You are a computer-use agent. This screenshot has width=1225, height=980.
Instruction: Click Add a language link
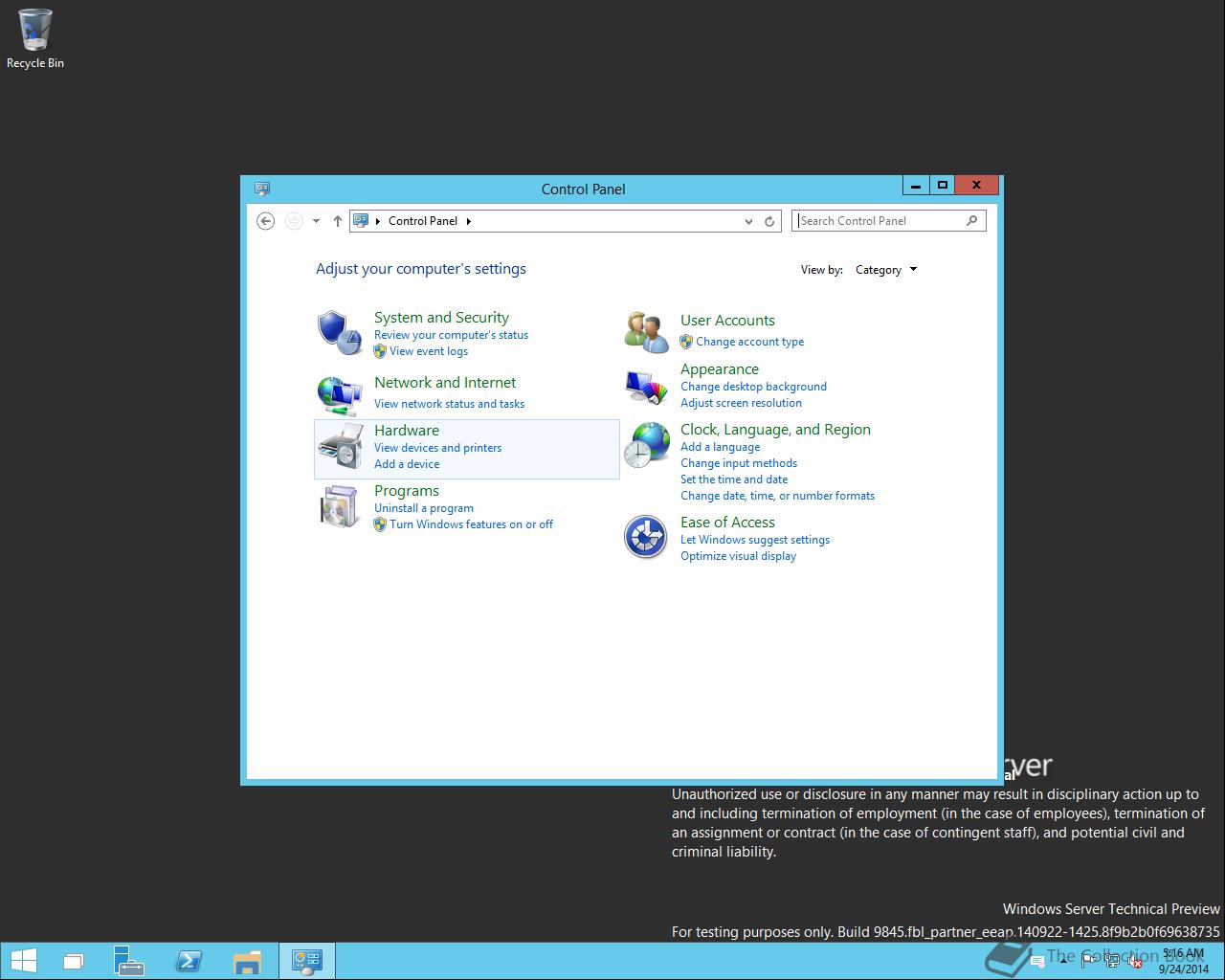pos(720,447)
